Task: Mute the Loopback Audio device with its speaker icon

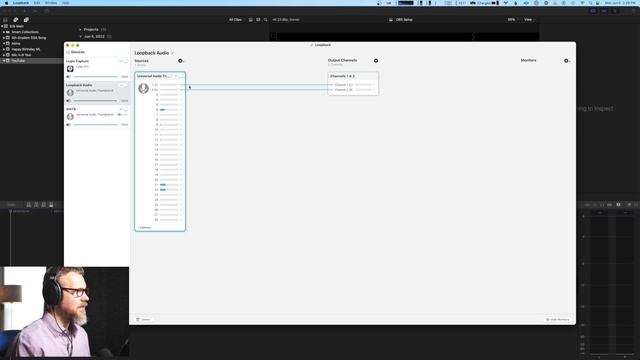Action: click(69, 101)
